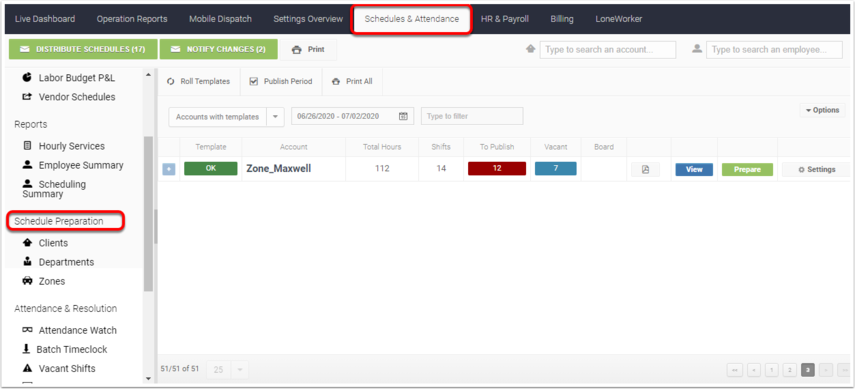
Task: Open HR & Payroll tab
Action: [x=505, y=19]
